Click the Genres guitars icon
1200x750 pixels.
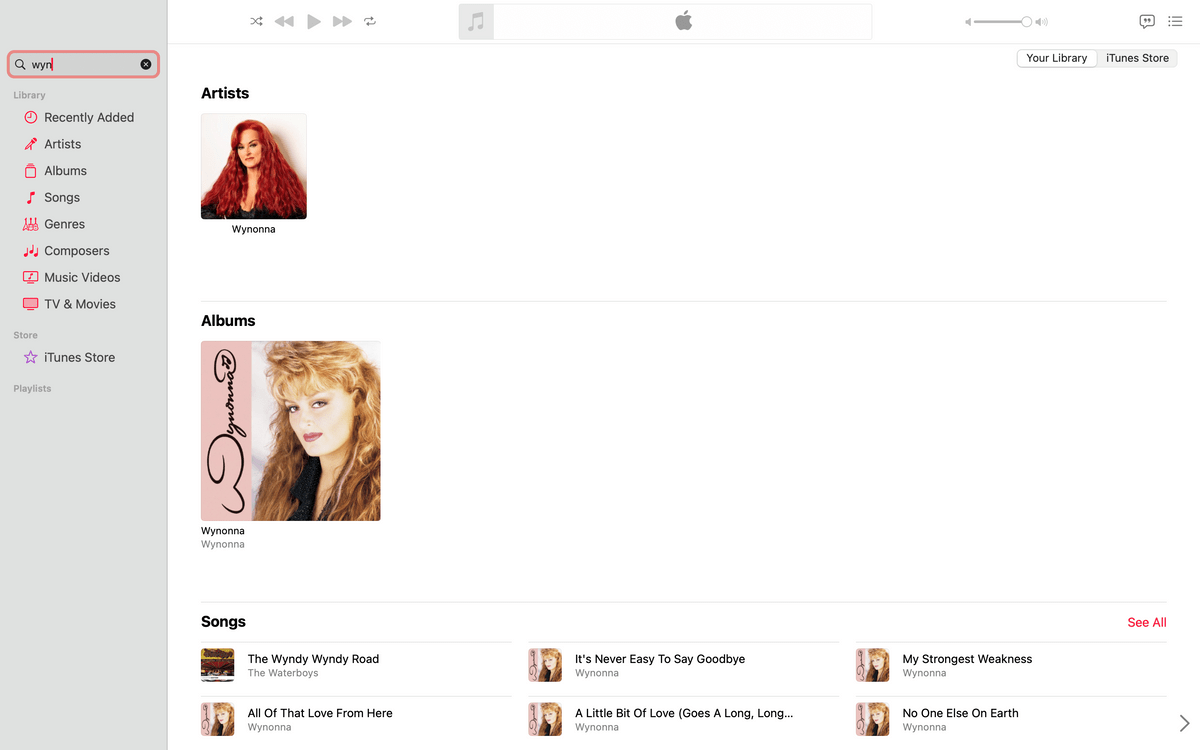30,224
